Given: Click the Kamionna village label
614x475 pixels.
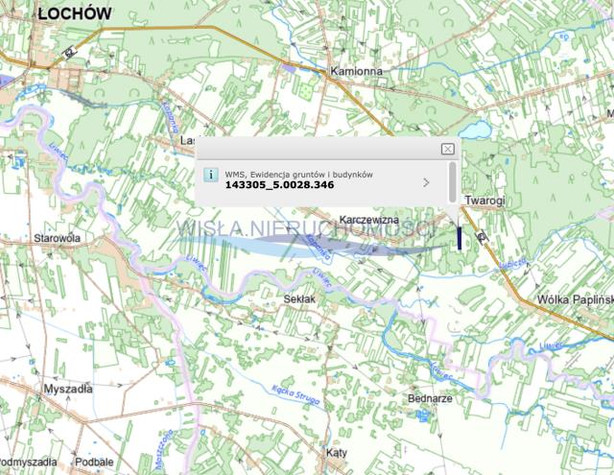Looking at the screenshot, I should (x=357, y=73).
